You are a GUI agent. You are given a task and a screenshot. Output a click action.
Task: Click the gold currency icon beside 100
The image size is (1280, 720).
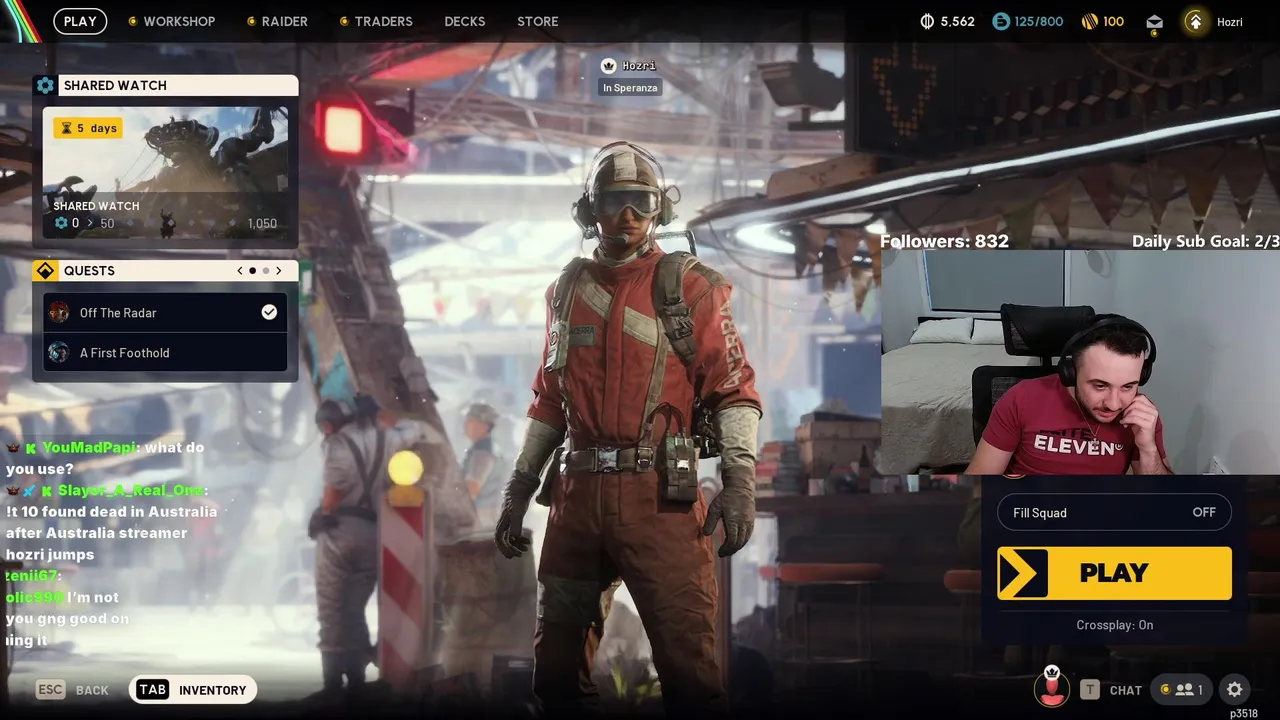tap(1090, 21)
